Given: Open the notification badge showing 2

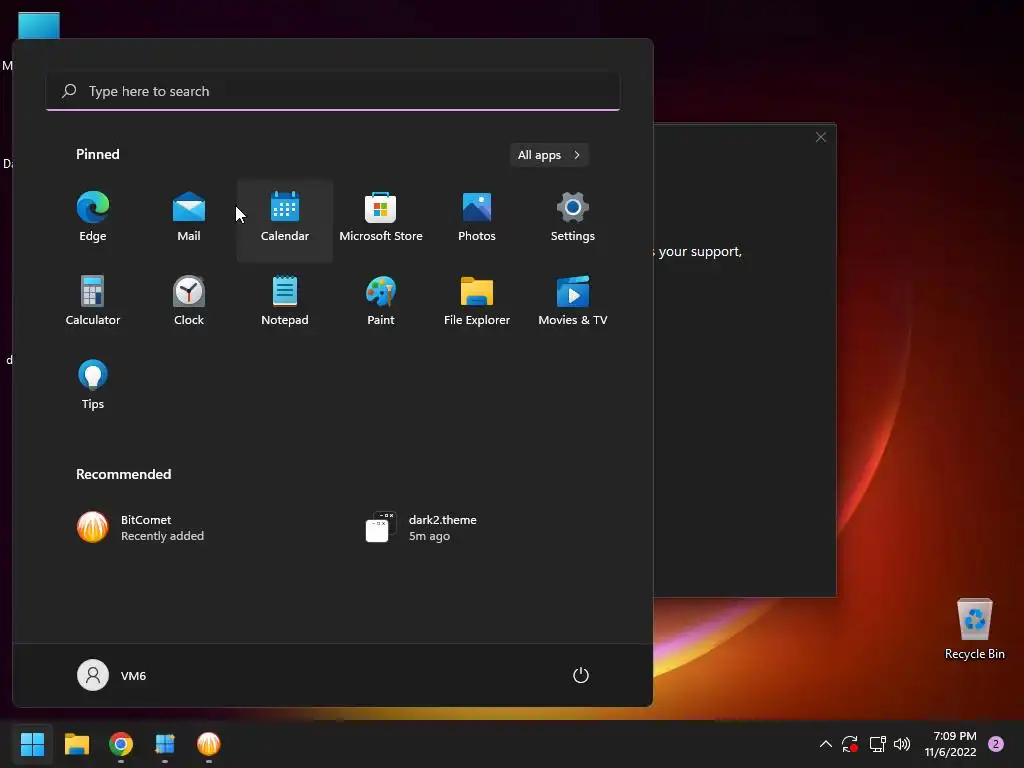Looking at the screenshot, I should [996, 744].
